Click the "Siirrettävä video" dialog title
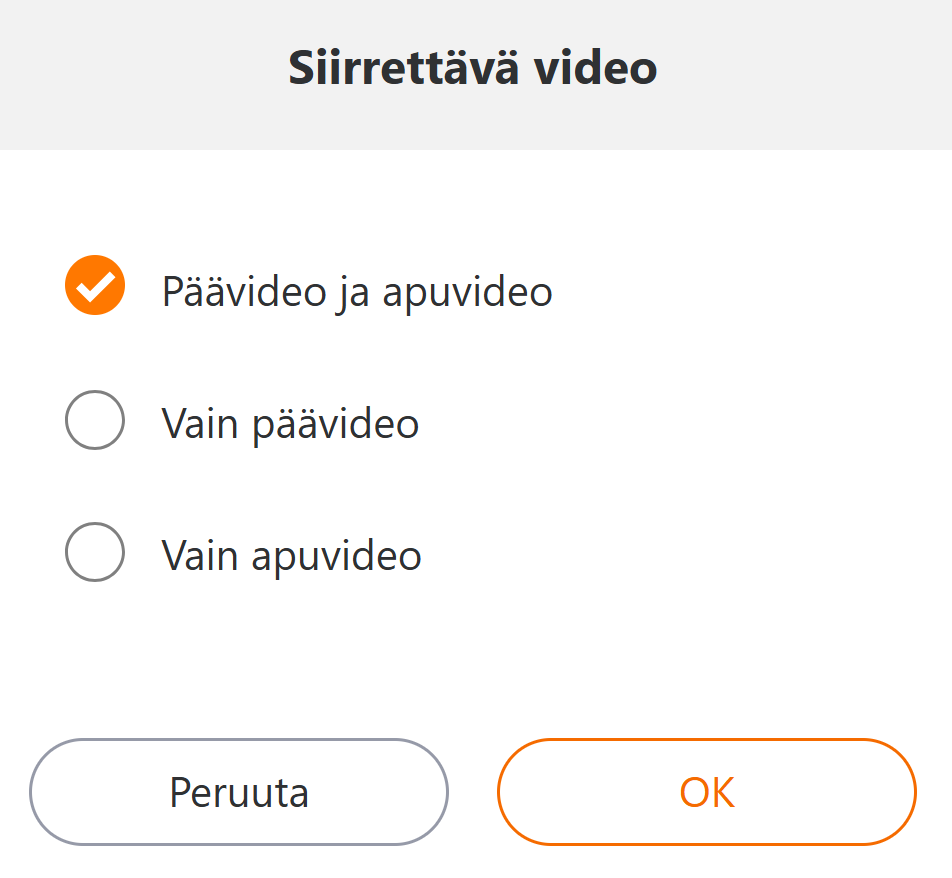Viewport: 952px width, 878px height. (x=473, y=68)
